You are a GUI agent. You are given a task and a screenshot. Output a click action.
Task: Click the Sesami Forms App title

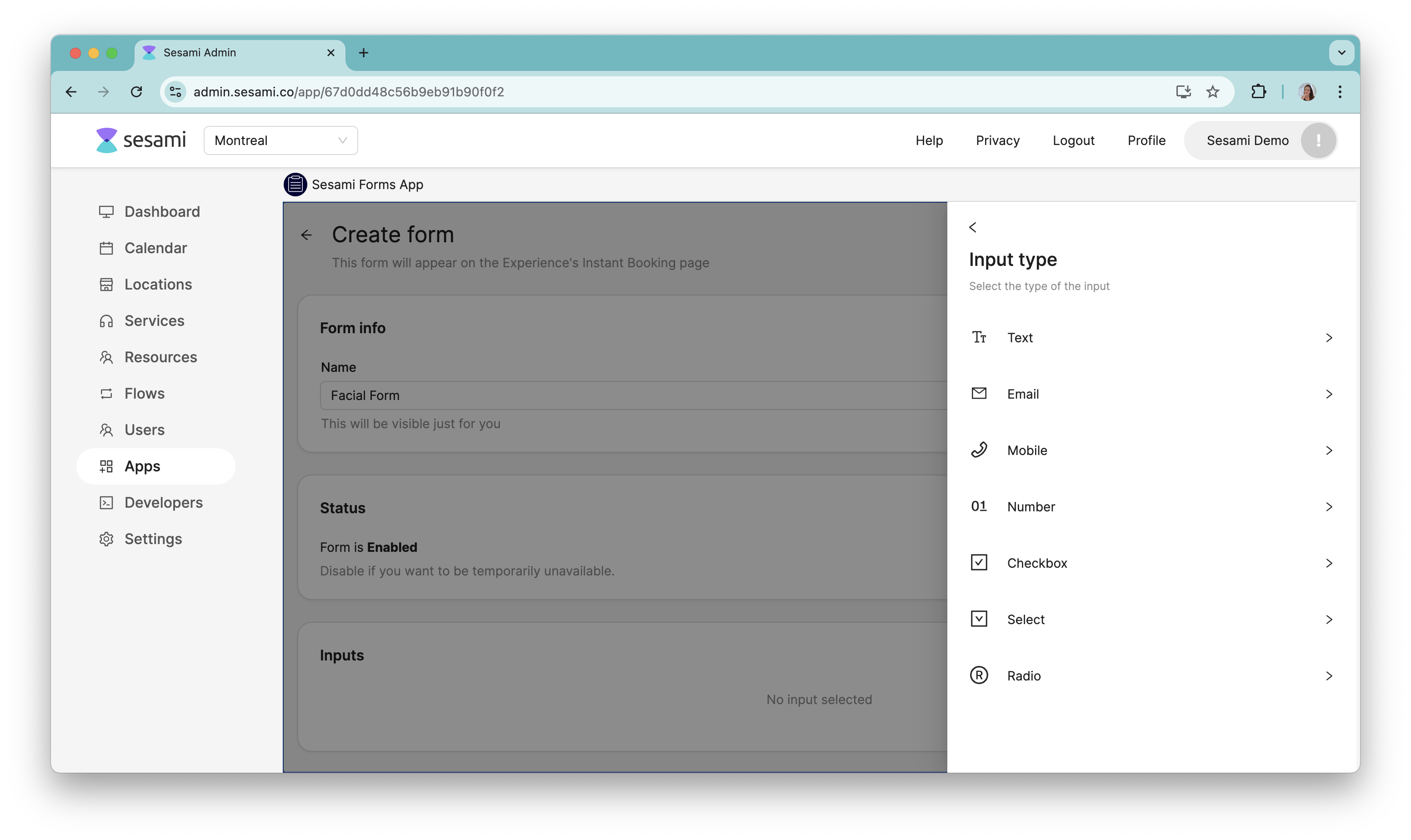[367, 185]
